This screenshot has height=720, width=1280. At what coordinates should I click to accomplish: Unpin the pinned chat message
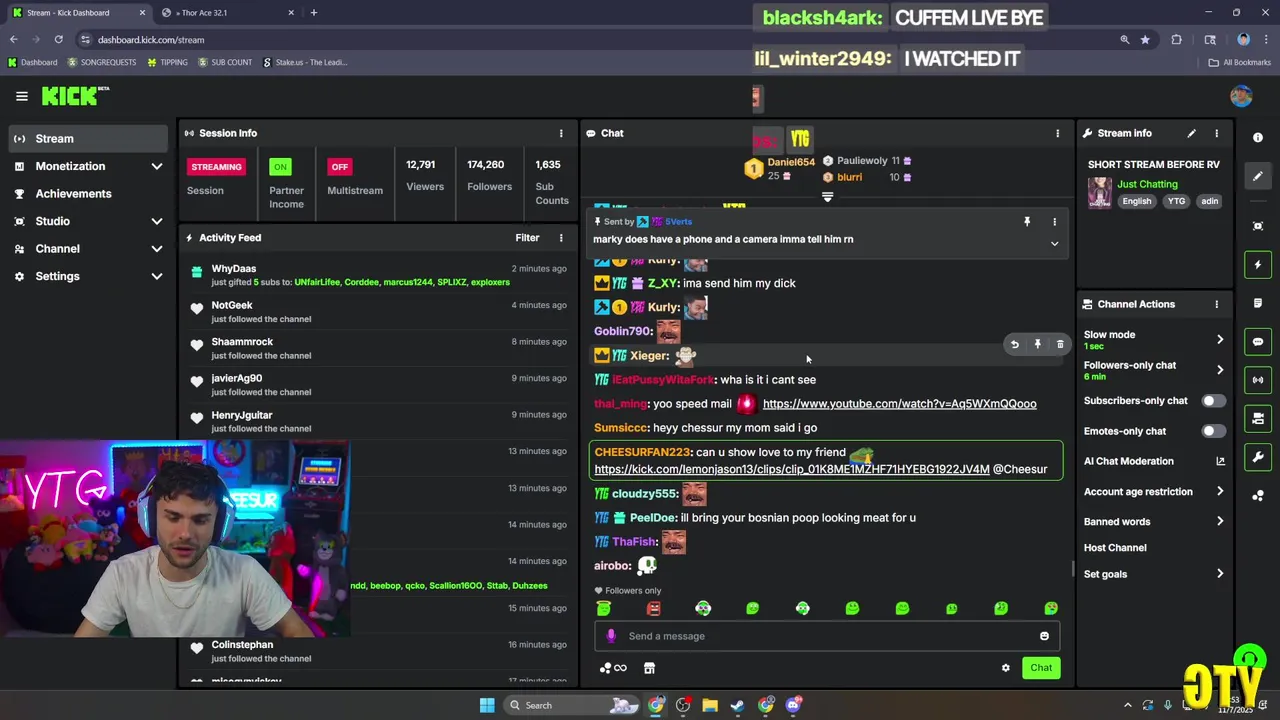pyautogui.click(x=1026, y=222)
